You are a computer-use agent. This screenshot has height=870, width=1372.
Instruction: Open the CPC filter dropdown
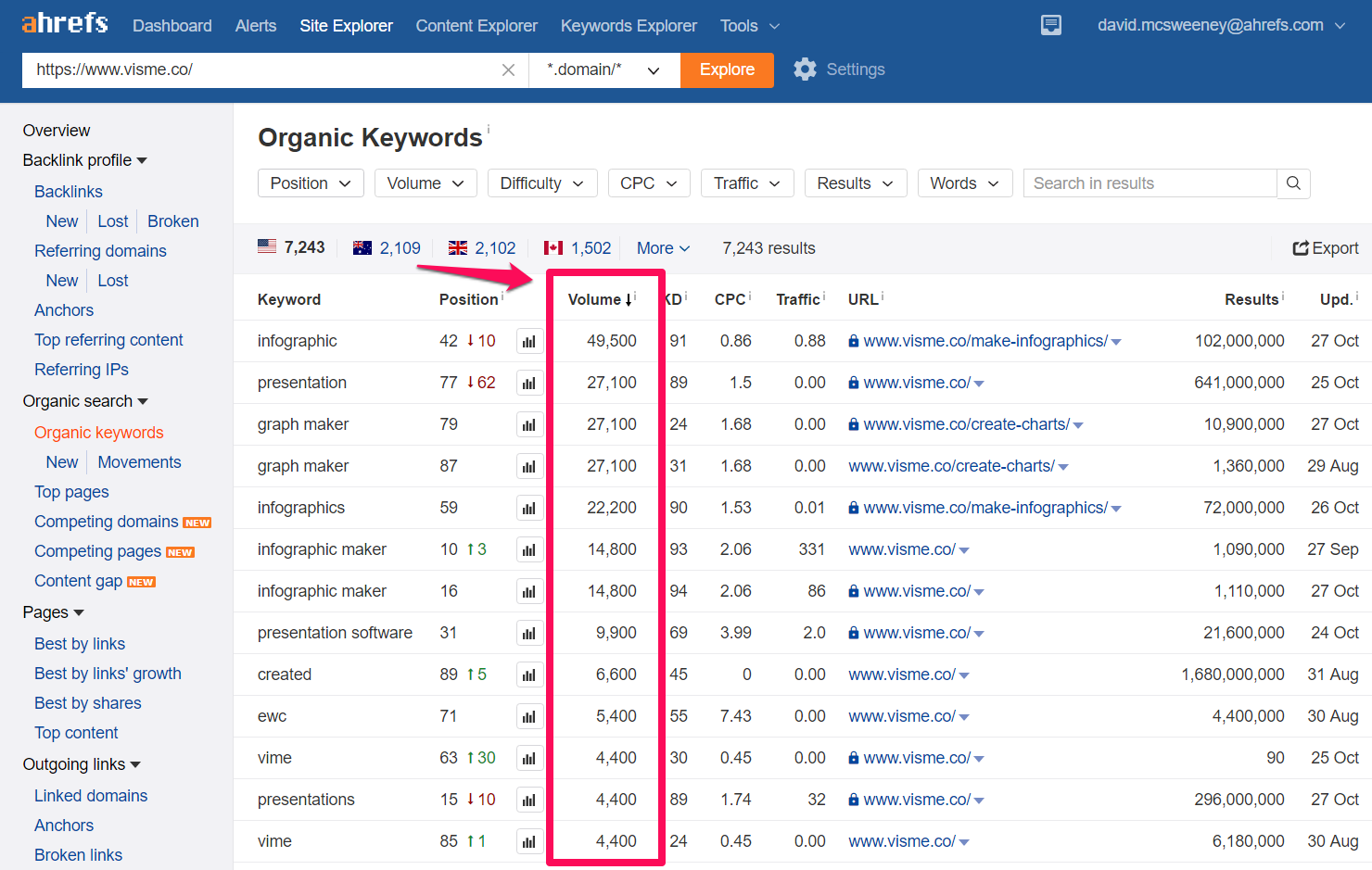tap(649, 183)
